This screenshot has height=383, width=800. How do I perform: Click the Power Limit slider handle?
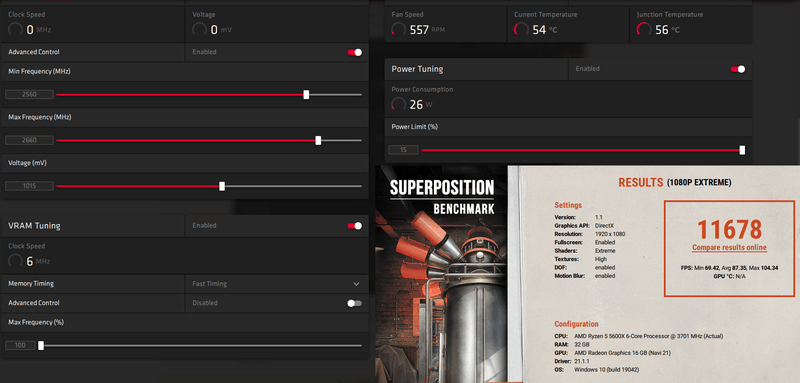742,150
